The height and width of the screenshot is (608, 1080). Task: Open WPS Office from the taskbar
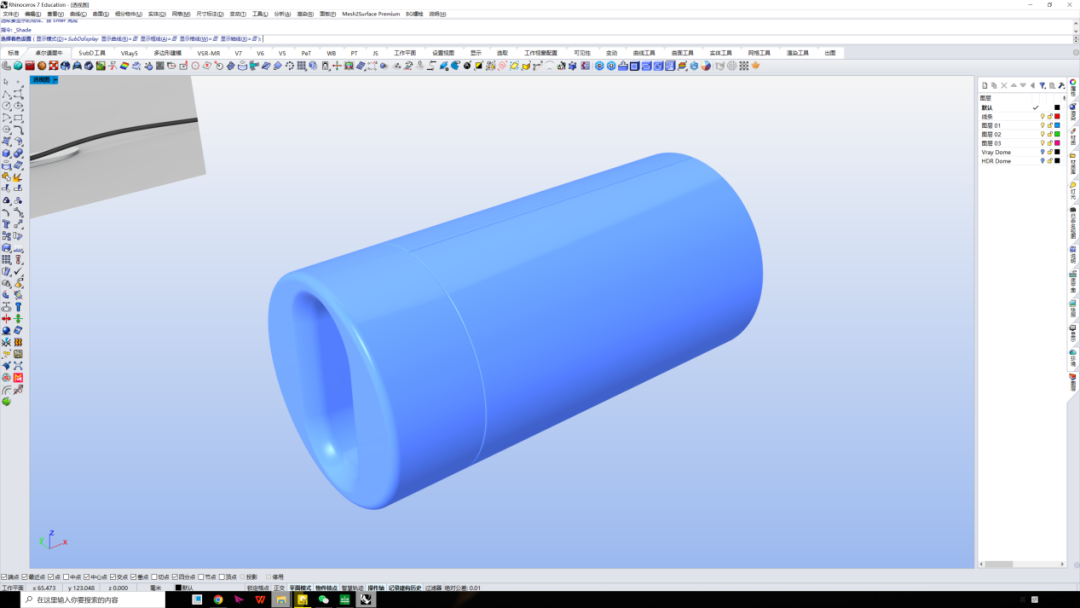[x=260, y=600]
